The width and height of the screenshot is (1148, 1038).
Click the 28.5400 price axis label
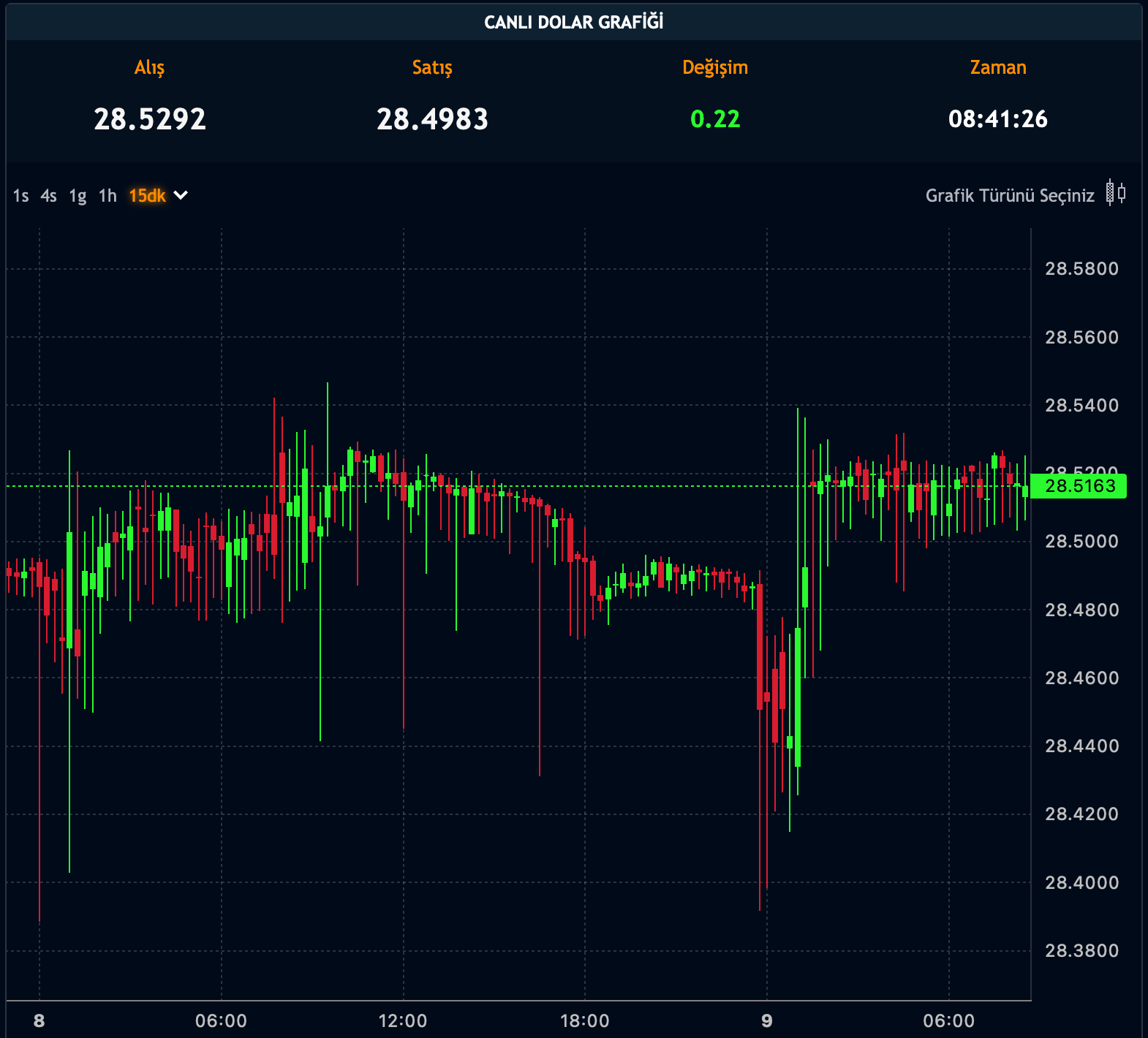(1081, 405)
